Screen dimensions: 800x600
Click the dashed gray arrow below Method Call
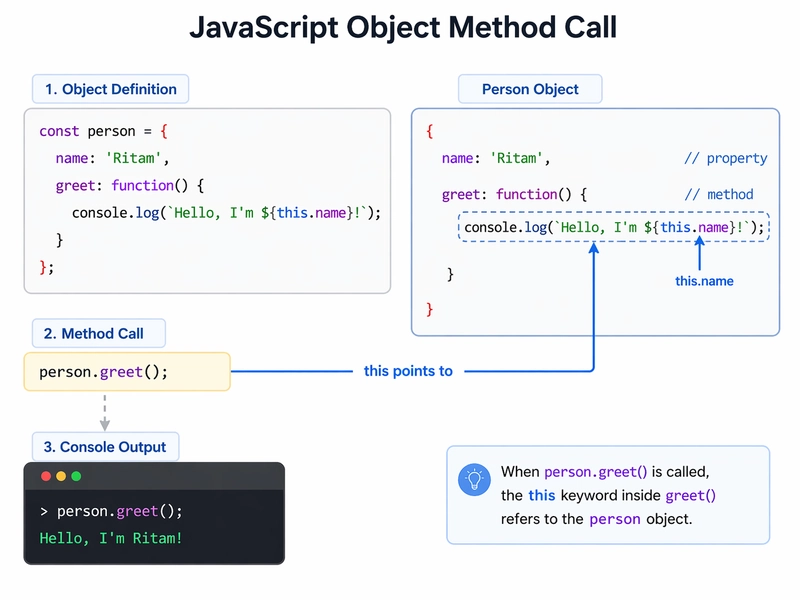click(x=104, y=412)
